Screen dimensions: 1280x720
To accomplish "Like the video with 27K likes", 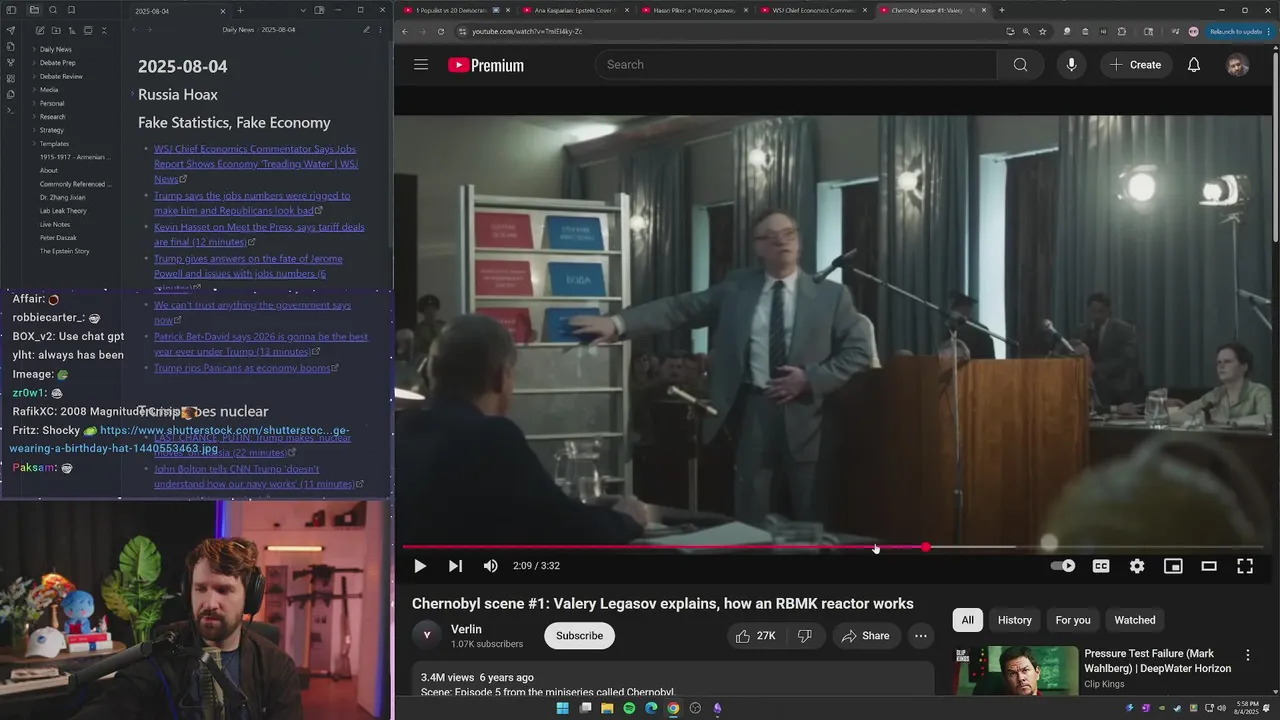I will (756, 636).
